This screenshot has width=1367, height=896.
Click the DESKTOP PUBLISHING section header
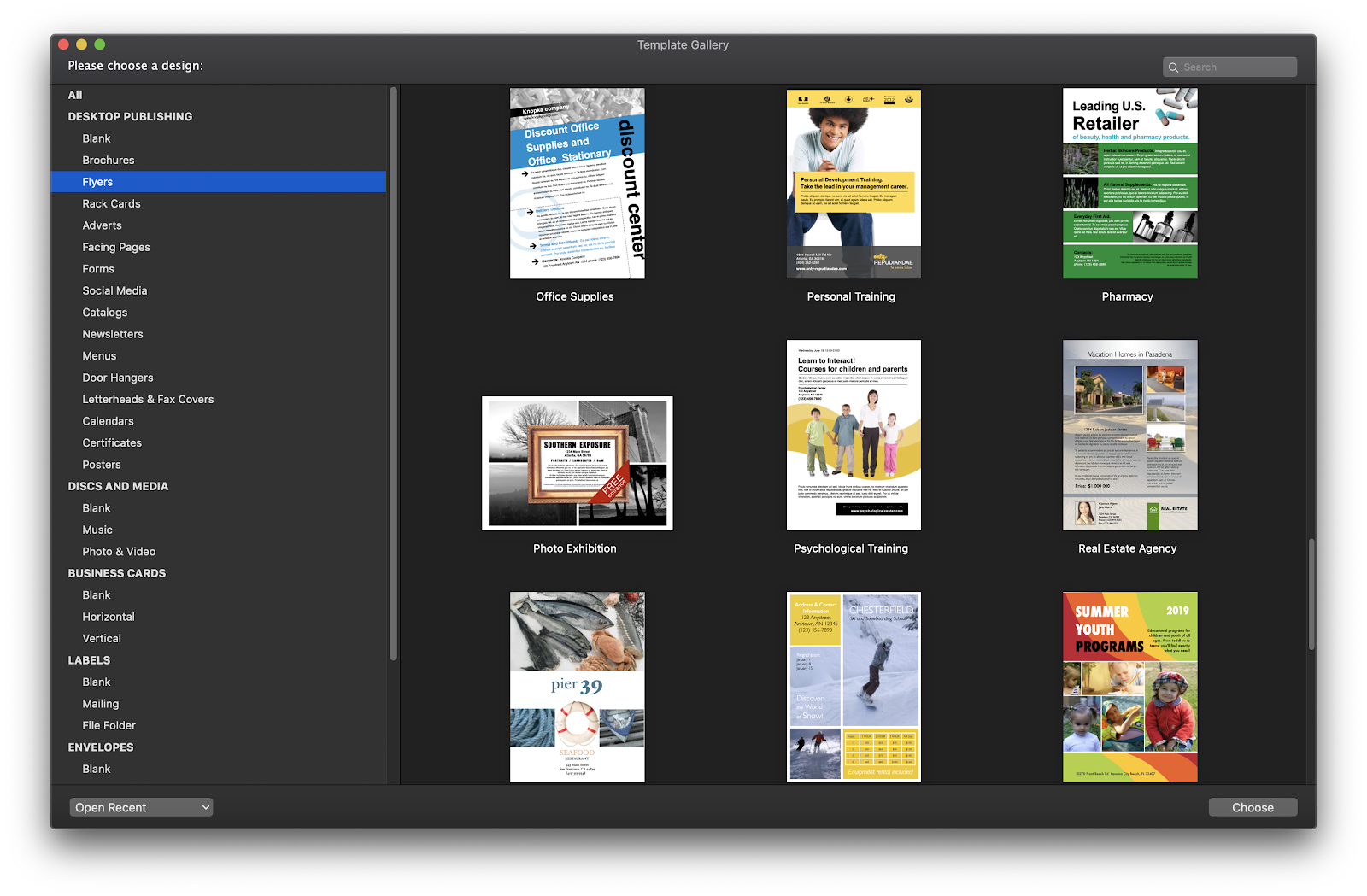click(130, 117)
